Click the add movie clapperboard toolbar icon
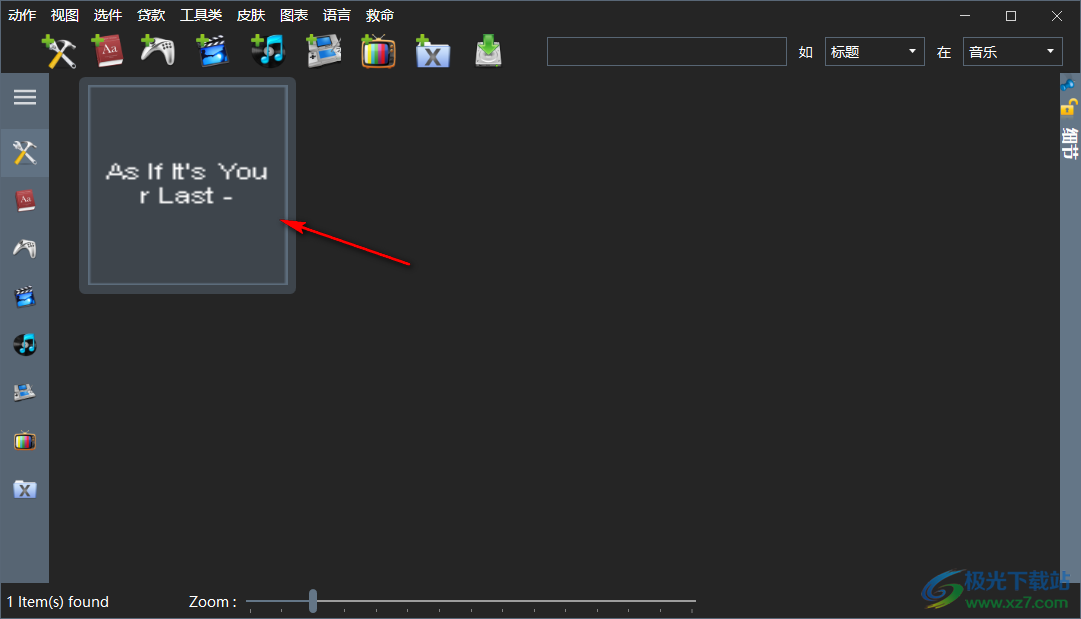1081x619 pixels. (212, 51)
